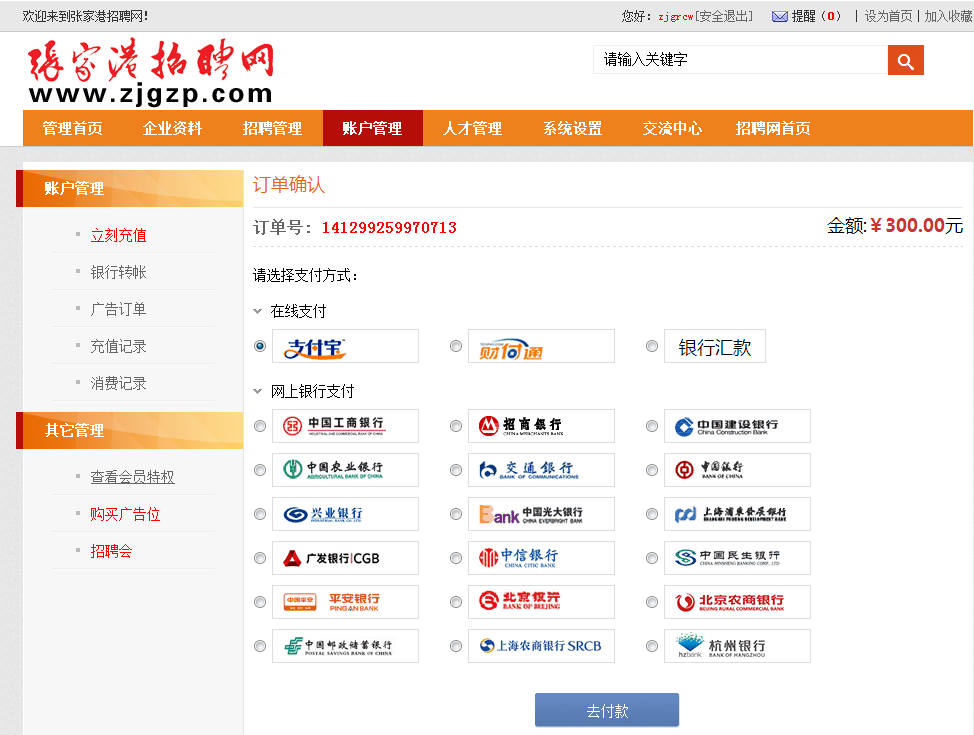
Task: Open the 消费记录 sidebar link
Action: (x=119, y=383)
